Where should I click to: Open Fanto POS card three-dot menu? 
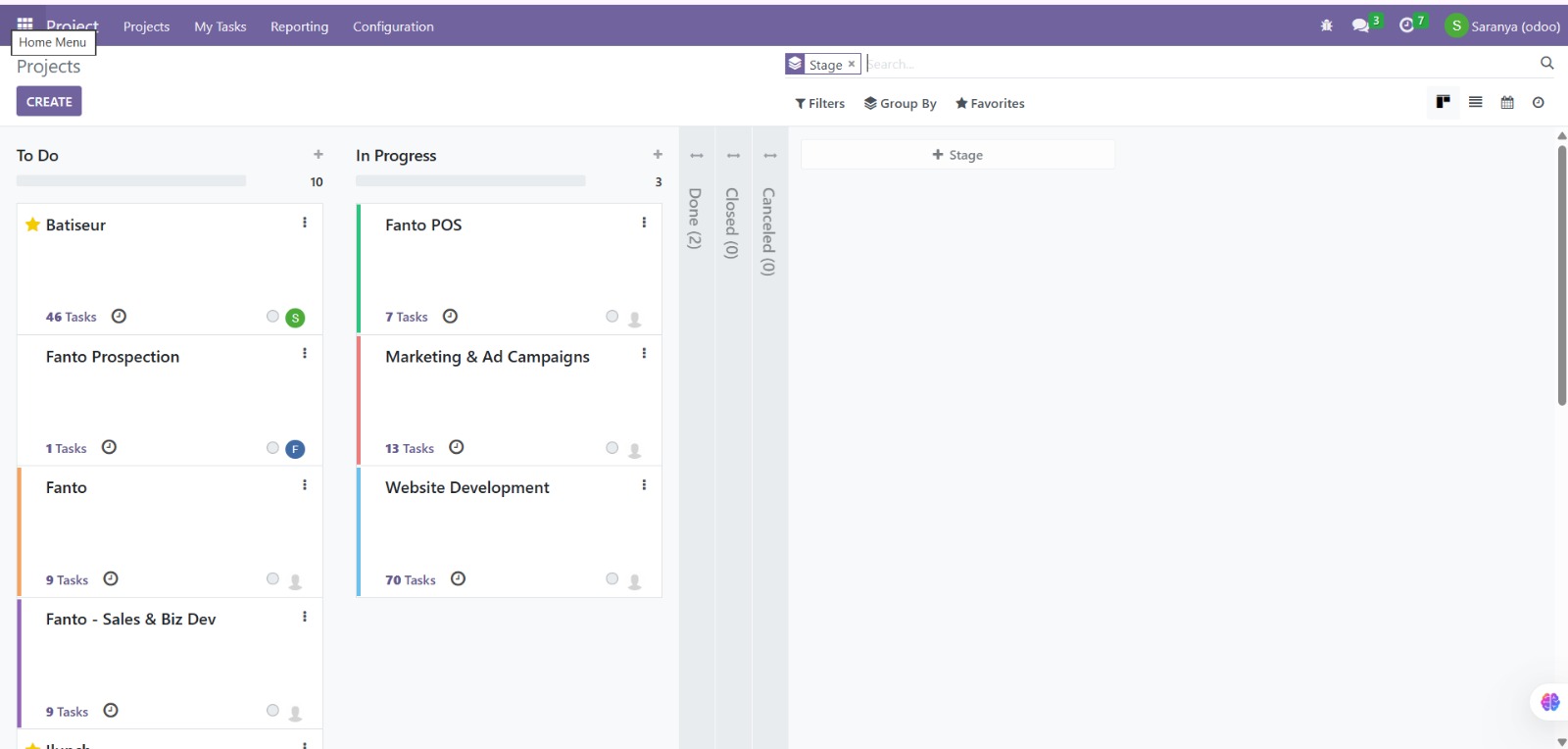point(644,223)
